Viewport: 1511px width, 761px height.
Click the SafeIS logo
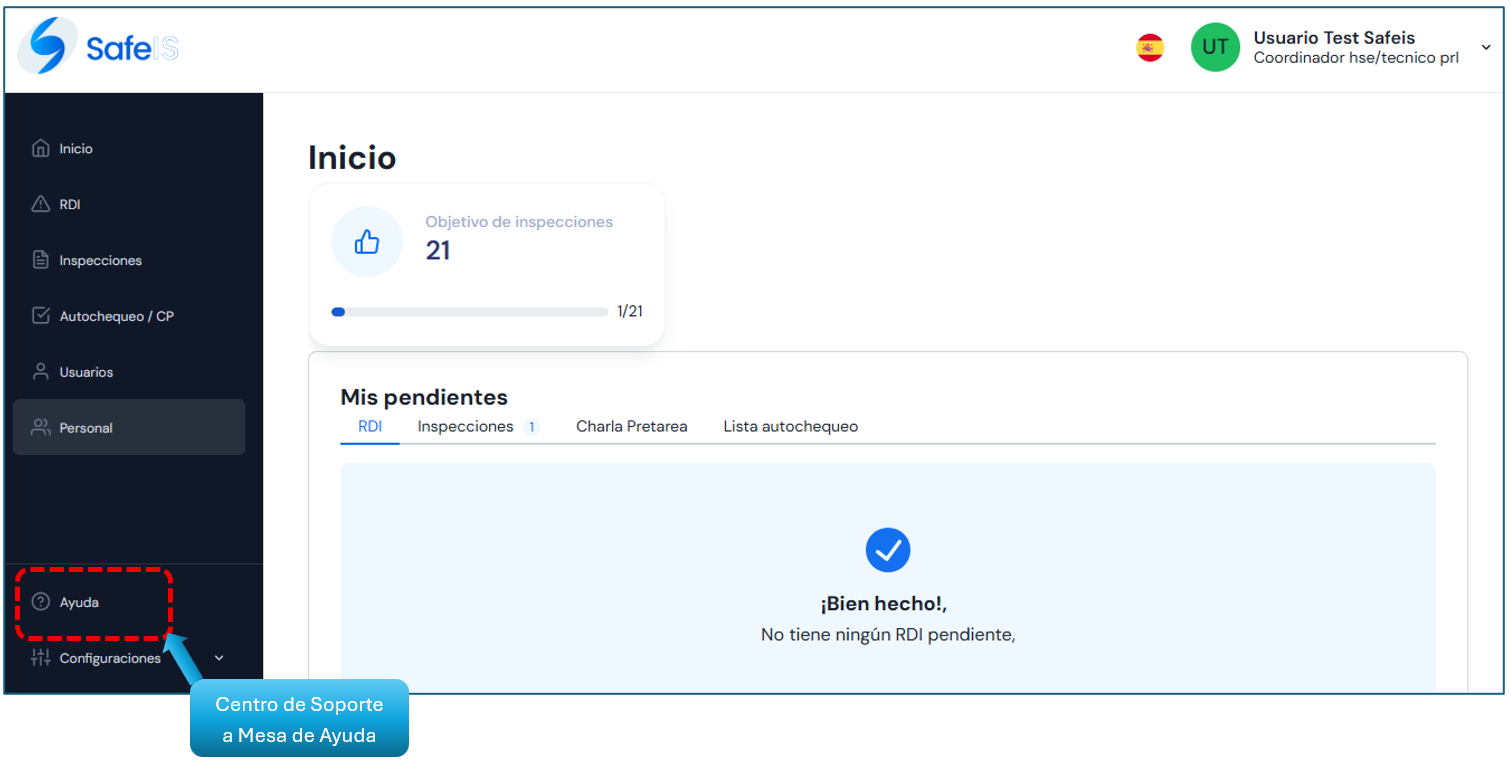(x=99, y=47)
